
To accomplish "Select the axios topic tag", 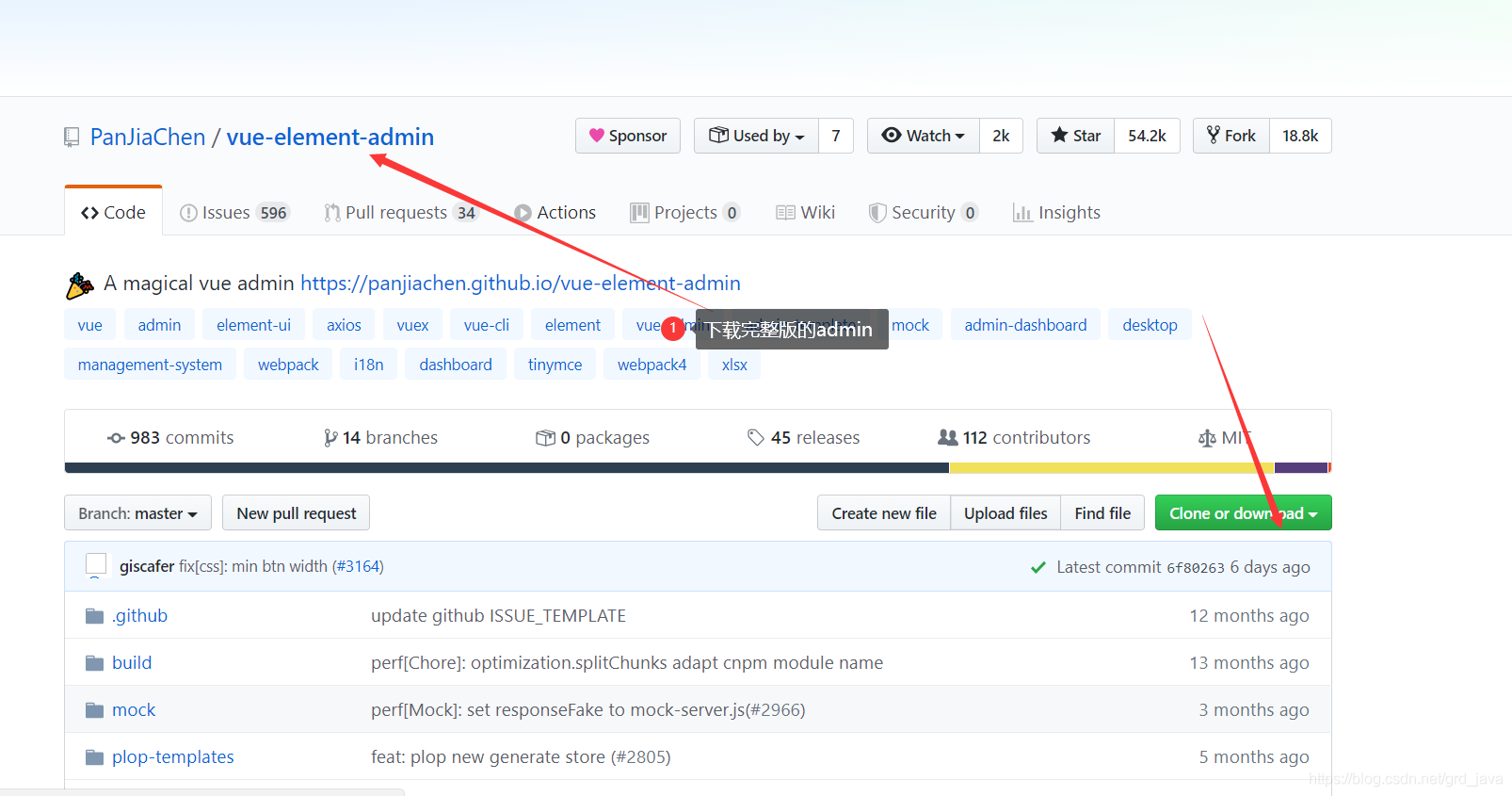I will [x=344, y=325].
